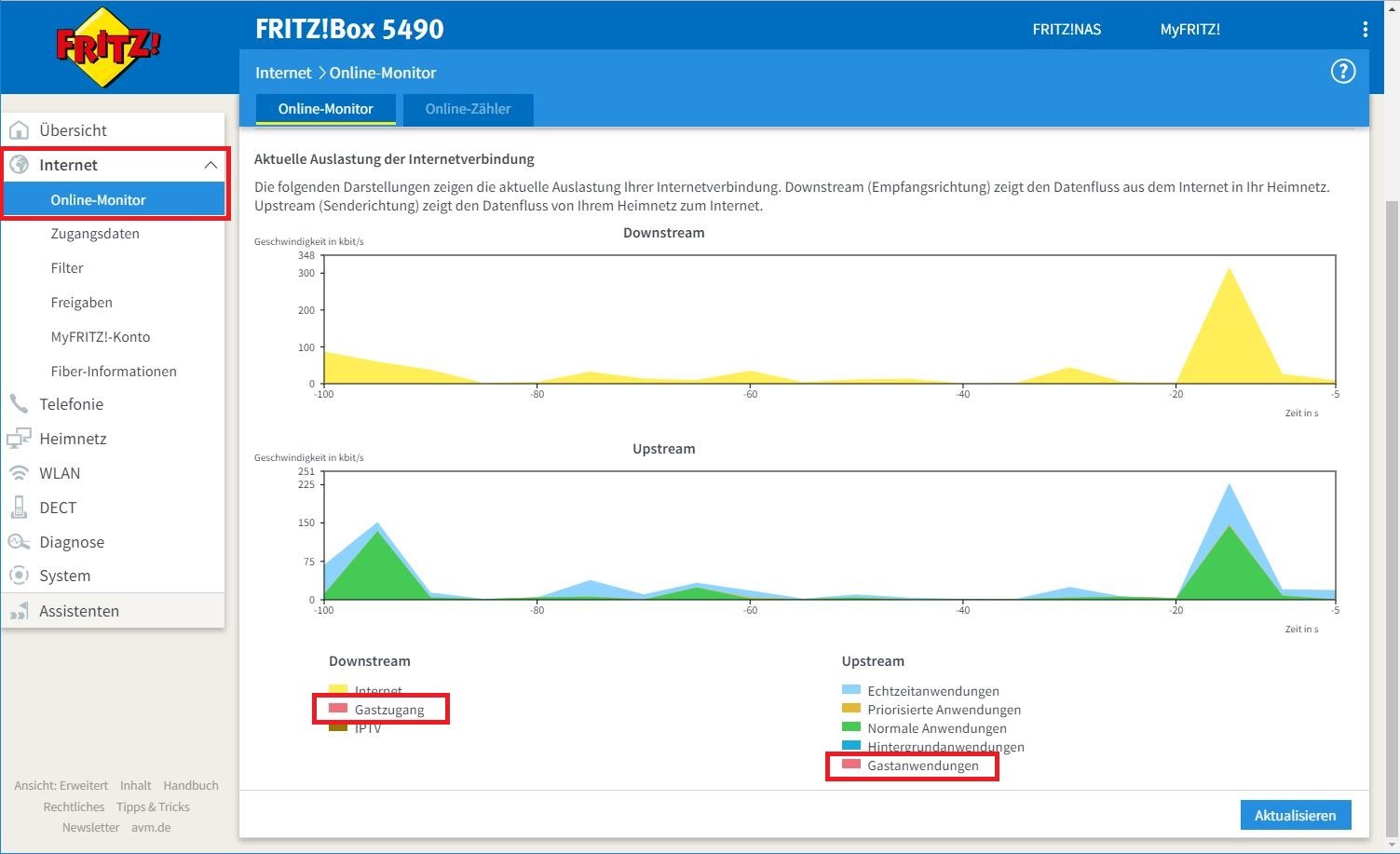Image resolution: width=1400 pixels, height=854 pixels.
Task: Click the WLAN wireless signal icon
Action: coord(19,473)
